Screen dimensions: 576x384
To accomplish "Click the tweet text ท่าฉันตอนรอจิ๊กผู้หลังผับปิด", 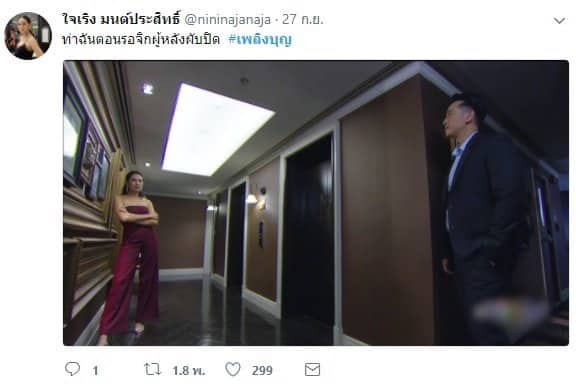I will pos(141,39).
